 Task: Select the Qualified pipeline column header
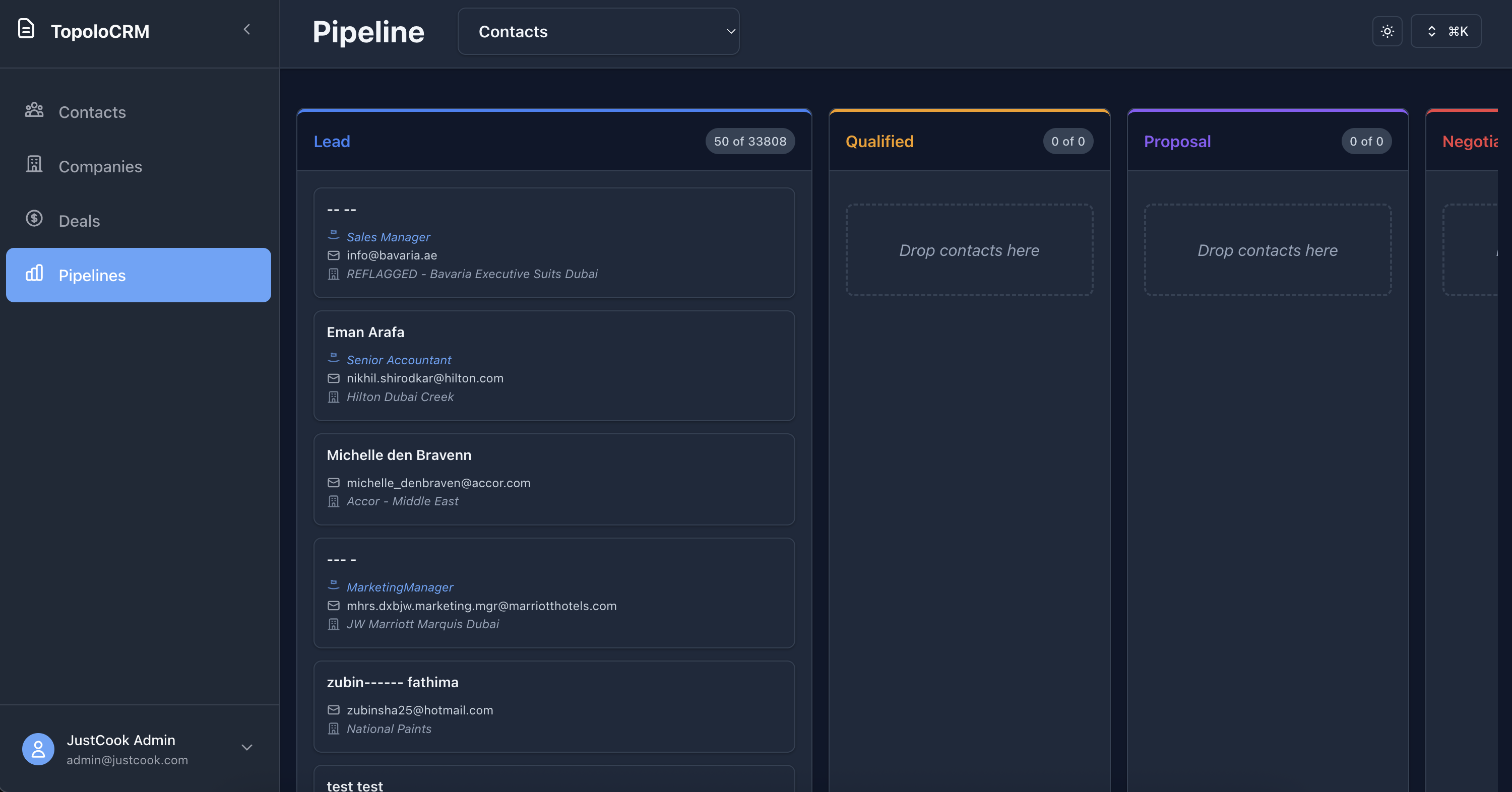[880, 141]
